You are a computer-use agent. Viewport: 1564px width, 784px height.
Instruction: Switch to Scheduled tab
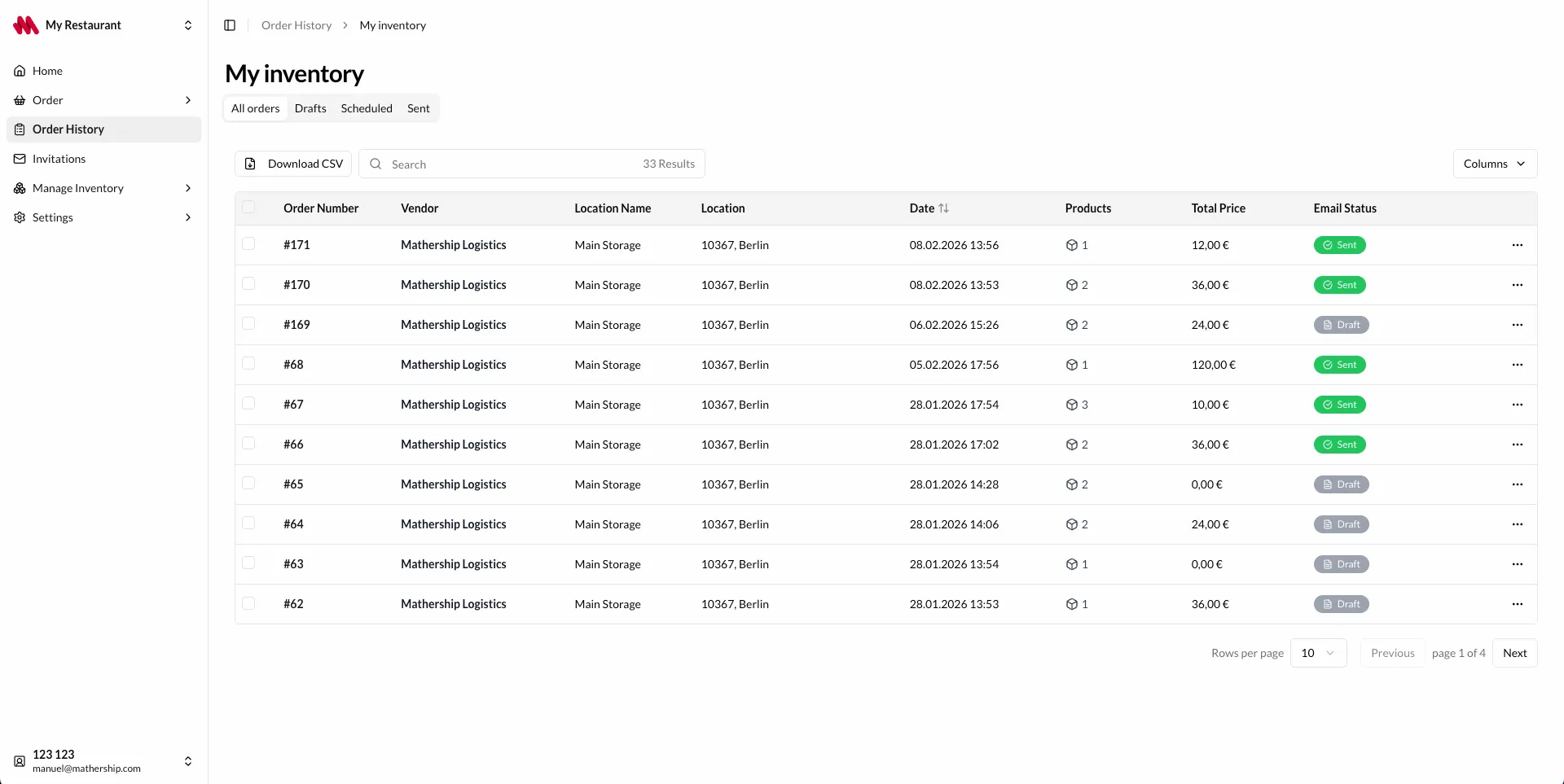pos(367,108)
